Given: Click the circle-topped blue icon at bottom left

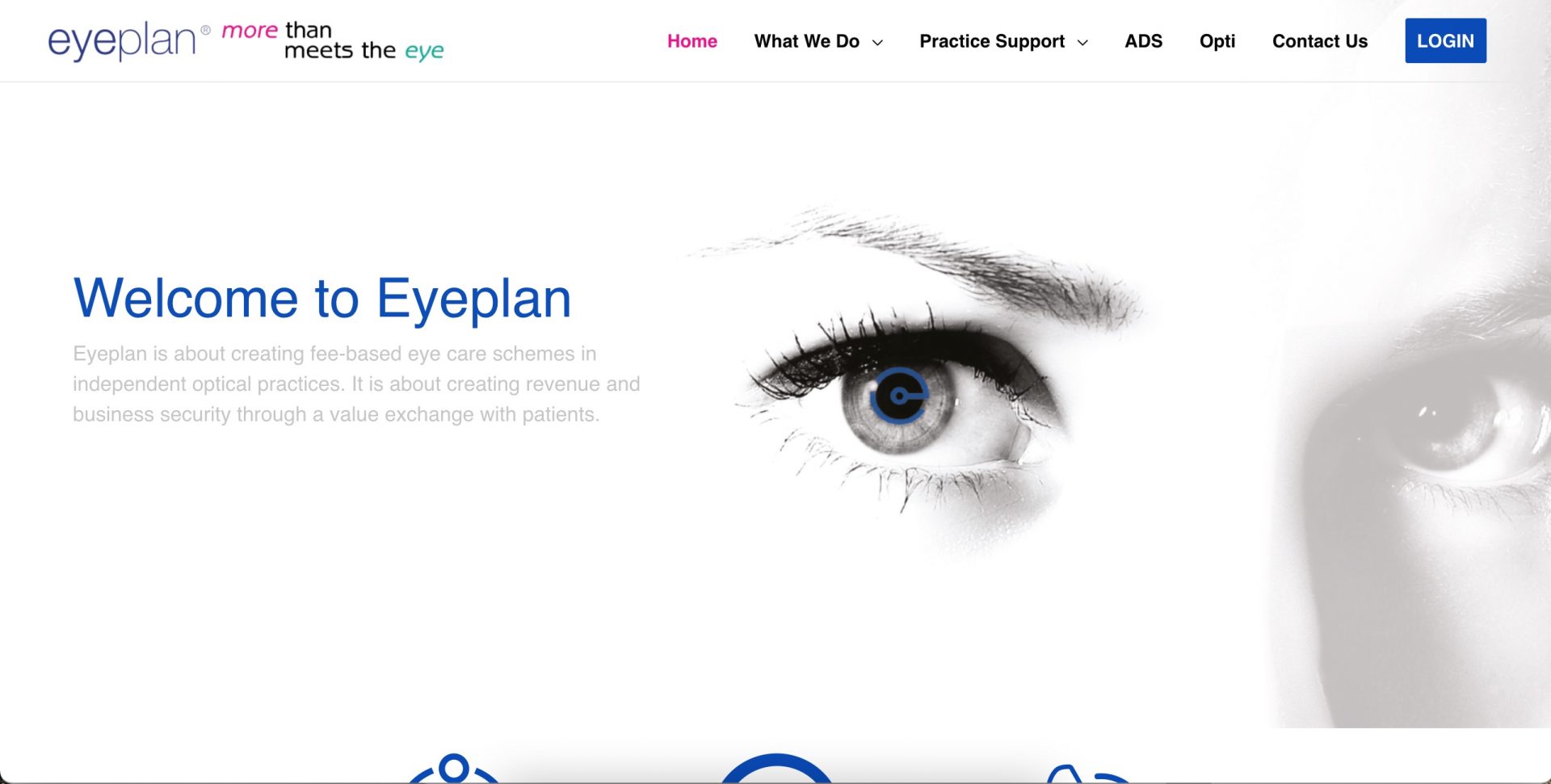Looking at the screenshot, I should [x=454, y=769].
